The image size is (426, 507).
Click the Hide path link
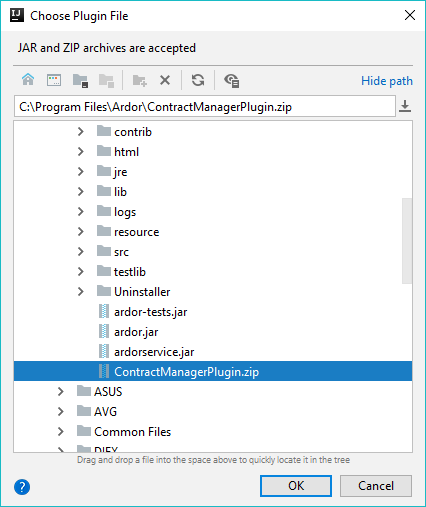(x=387, y=81)
